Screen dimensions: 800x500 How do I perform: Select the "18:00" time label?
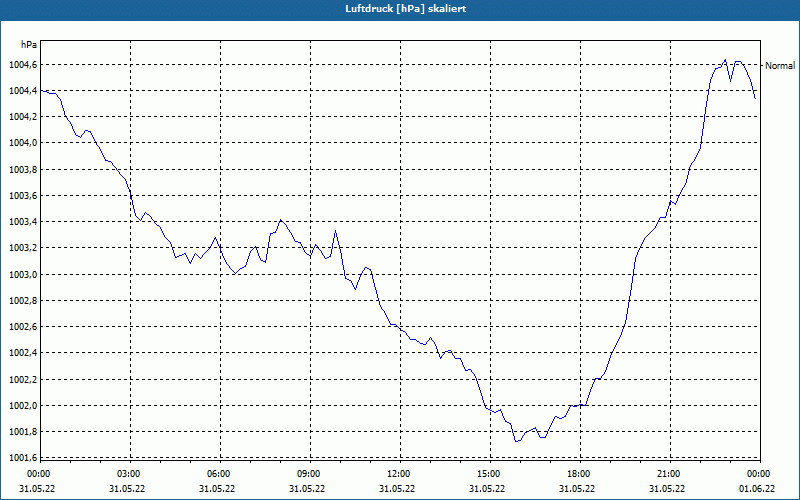pyautogui.click(x=580, y=474)
